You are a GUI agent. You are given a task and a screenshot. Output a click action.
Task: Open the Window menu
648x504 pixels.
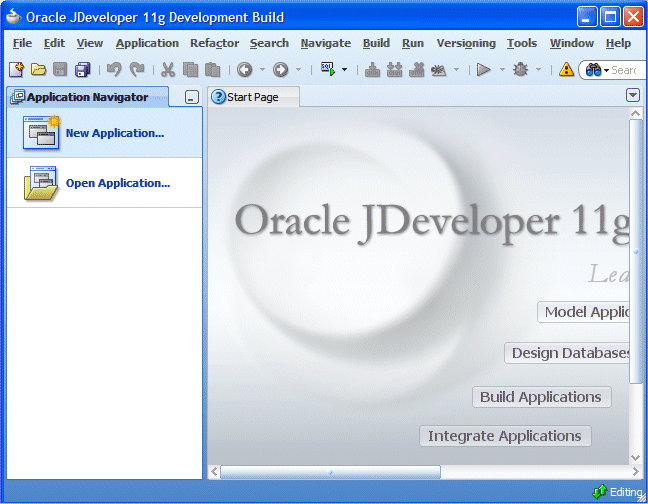coord(572,43)
